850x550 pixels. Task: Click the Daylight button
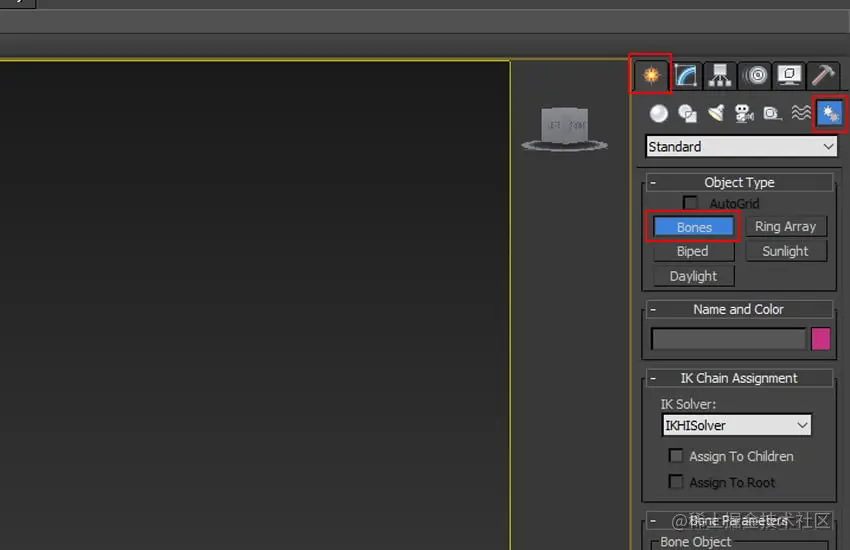(693, 276)
